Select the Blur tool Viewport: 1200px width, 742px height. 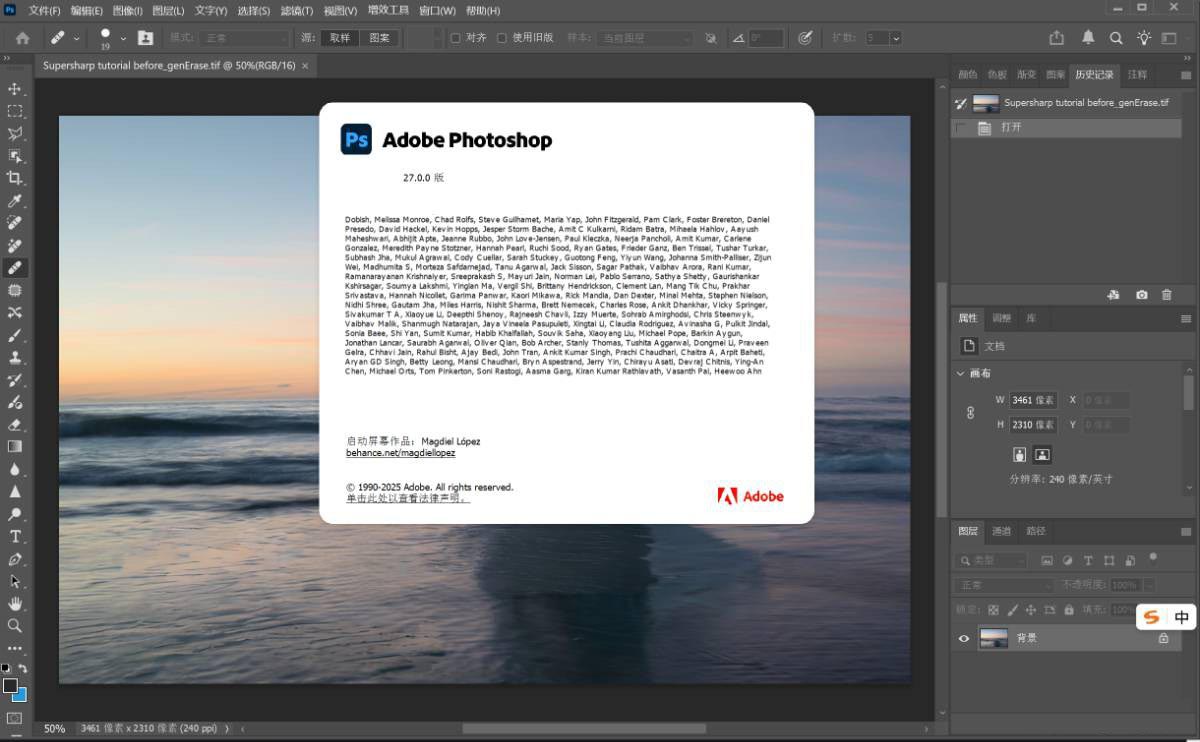point(15,469)
